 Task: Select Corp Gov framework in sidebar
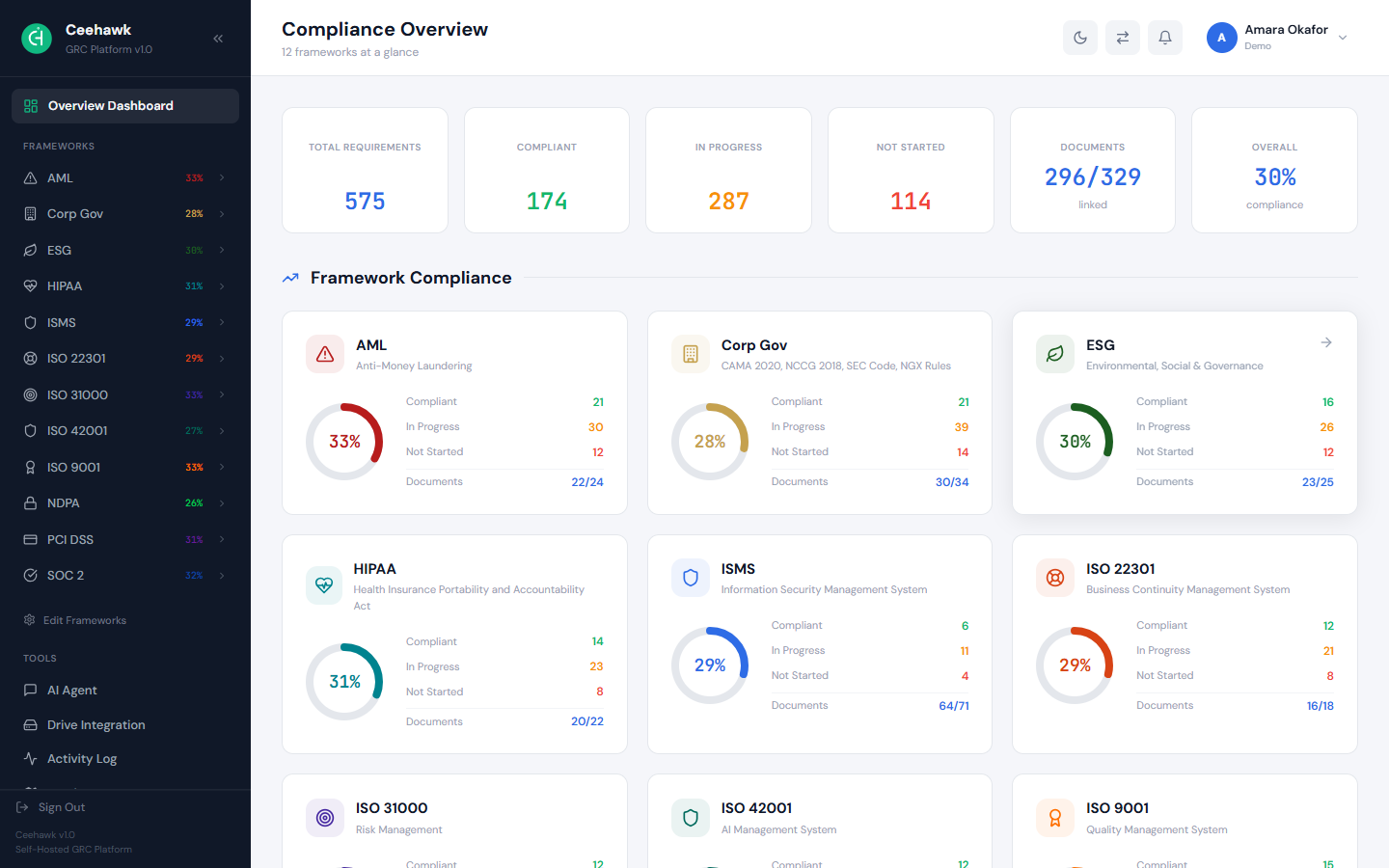click(125, 214)
